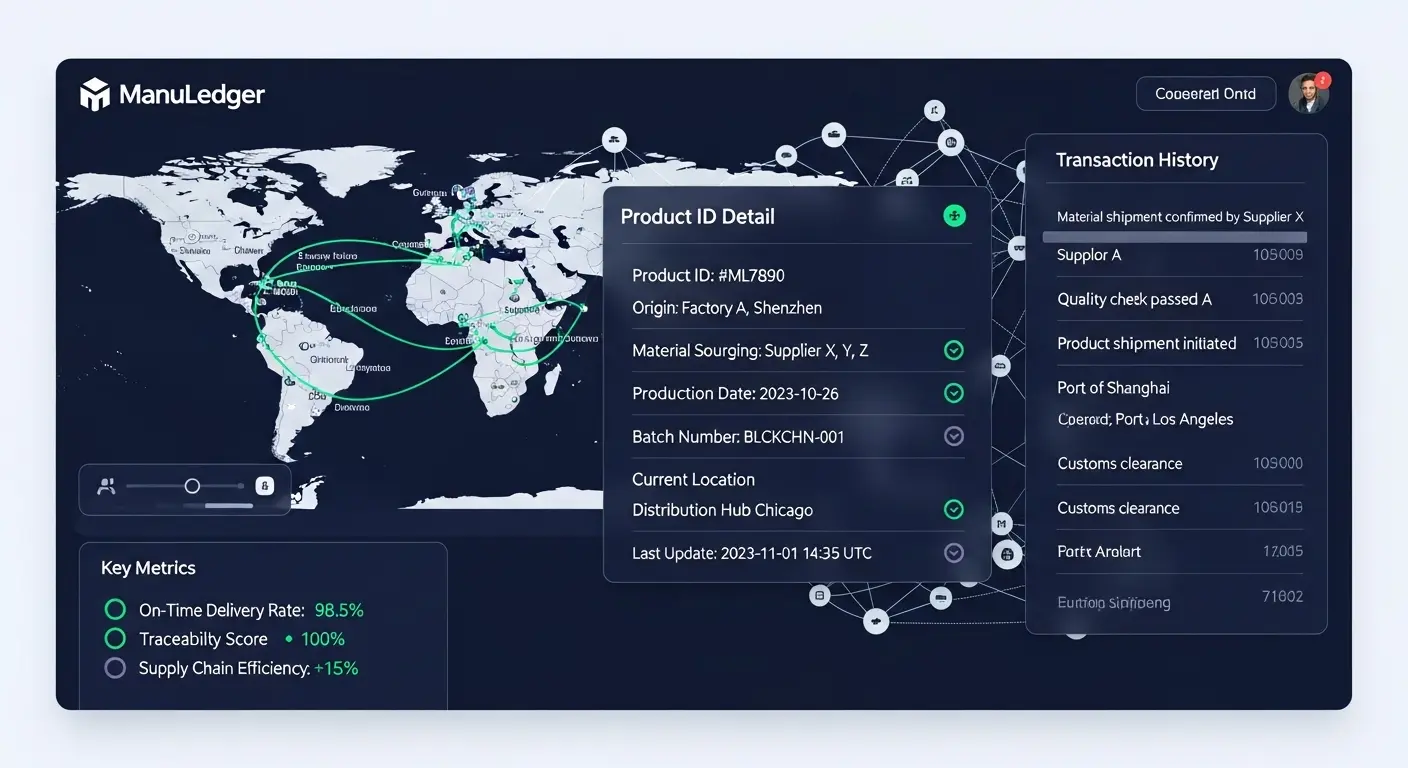Click network node beside Last Update row
The width and height of the screenshot is (1408, 768).
(x=1007, y=554)
